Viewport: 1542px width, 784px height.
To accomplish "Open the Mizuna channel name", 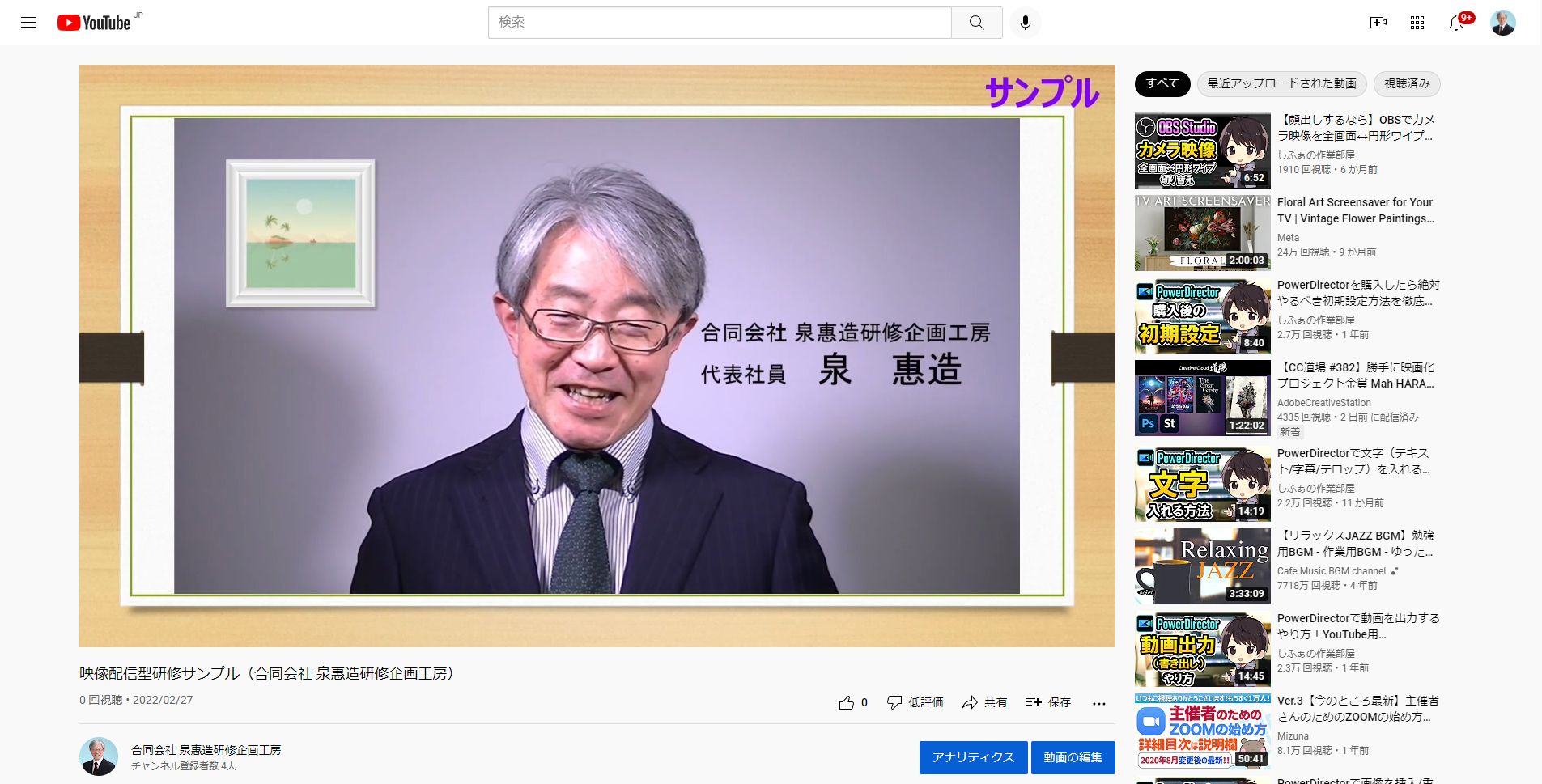I will (x=1293, y=736).
